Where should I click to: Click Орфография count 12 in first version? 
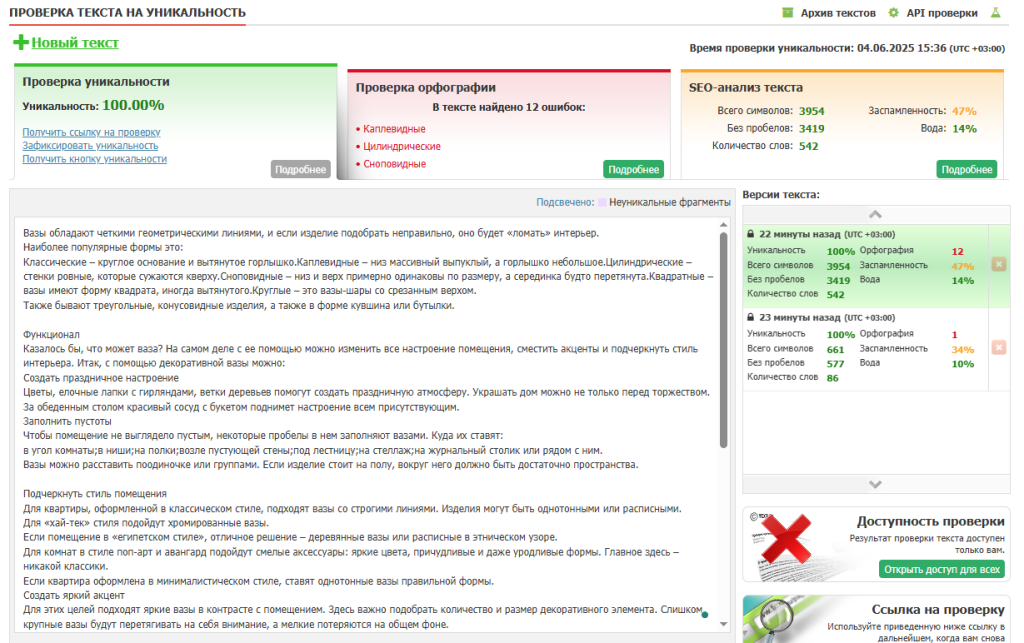[x=957, y=251]
